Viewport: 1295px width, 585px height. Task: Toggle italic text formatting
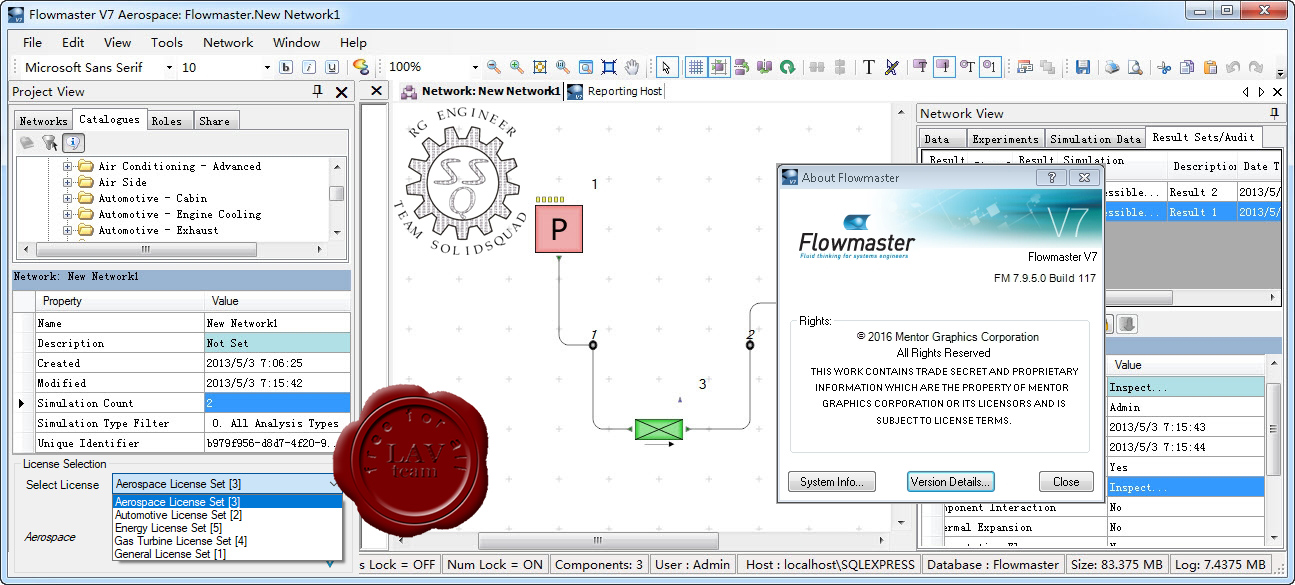[308, 67]
